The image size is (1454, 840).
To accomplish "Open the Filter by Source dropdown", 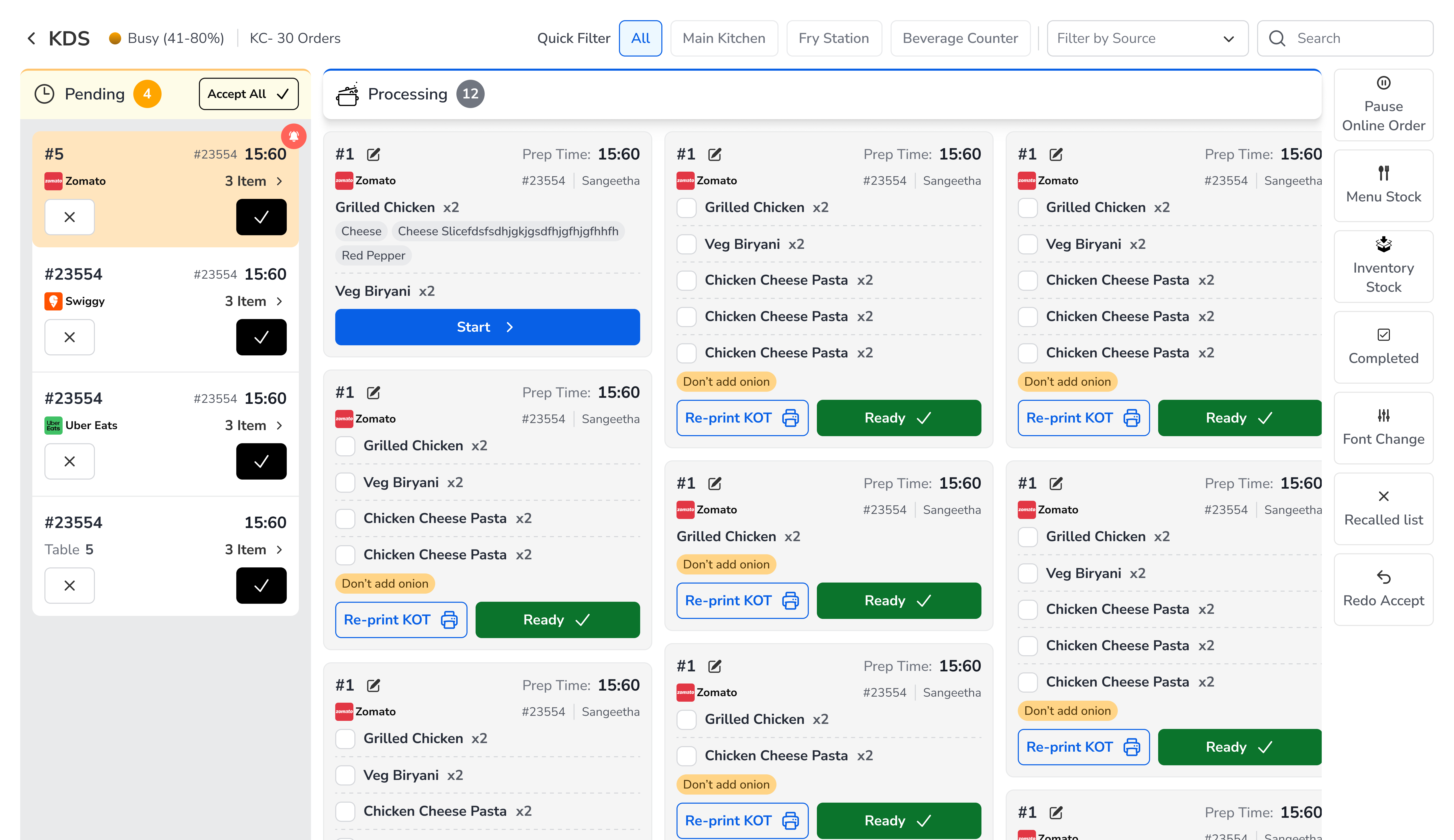I will (1147, 39).
